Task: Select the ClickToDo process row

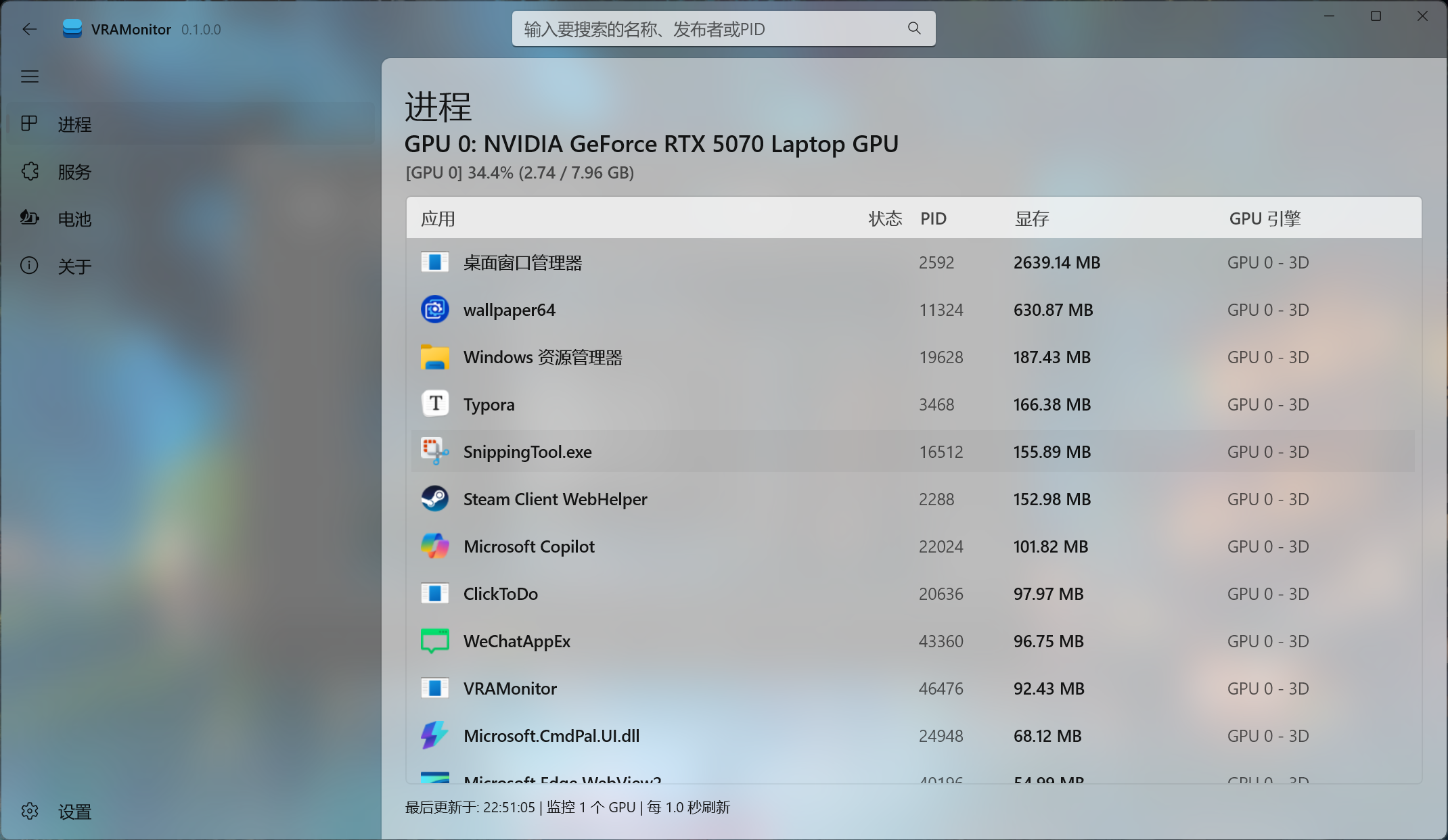Action: pyautogui.click(x=744, y=594)
